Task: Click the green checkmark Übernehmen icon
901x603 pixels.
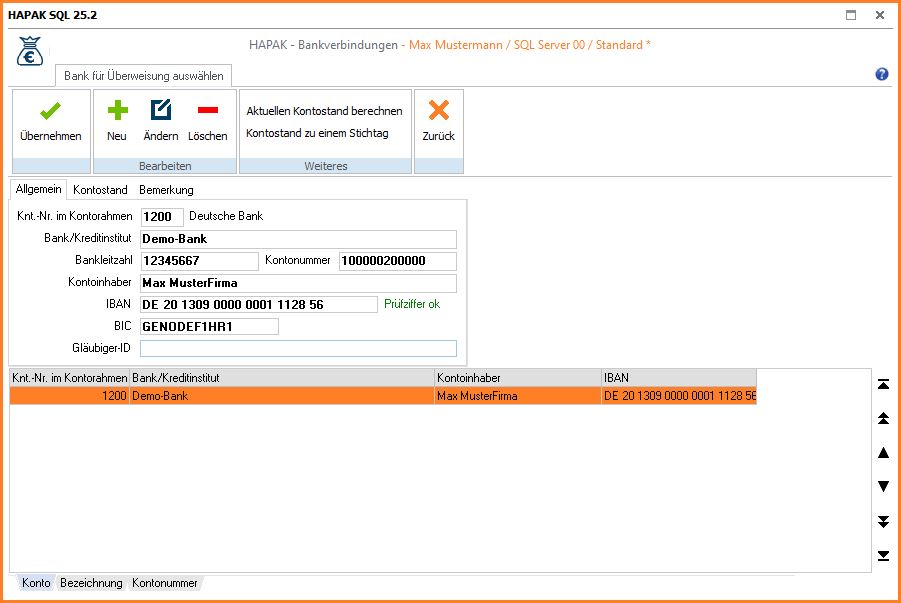Action: point(50,112)
